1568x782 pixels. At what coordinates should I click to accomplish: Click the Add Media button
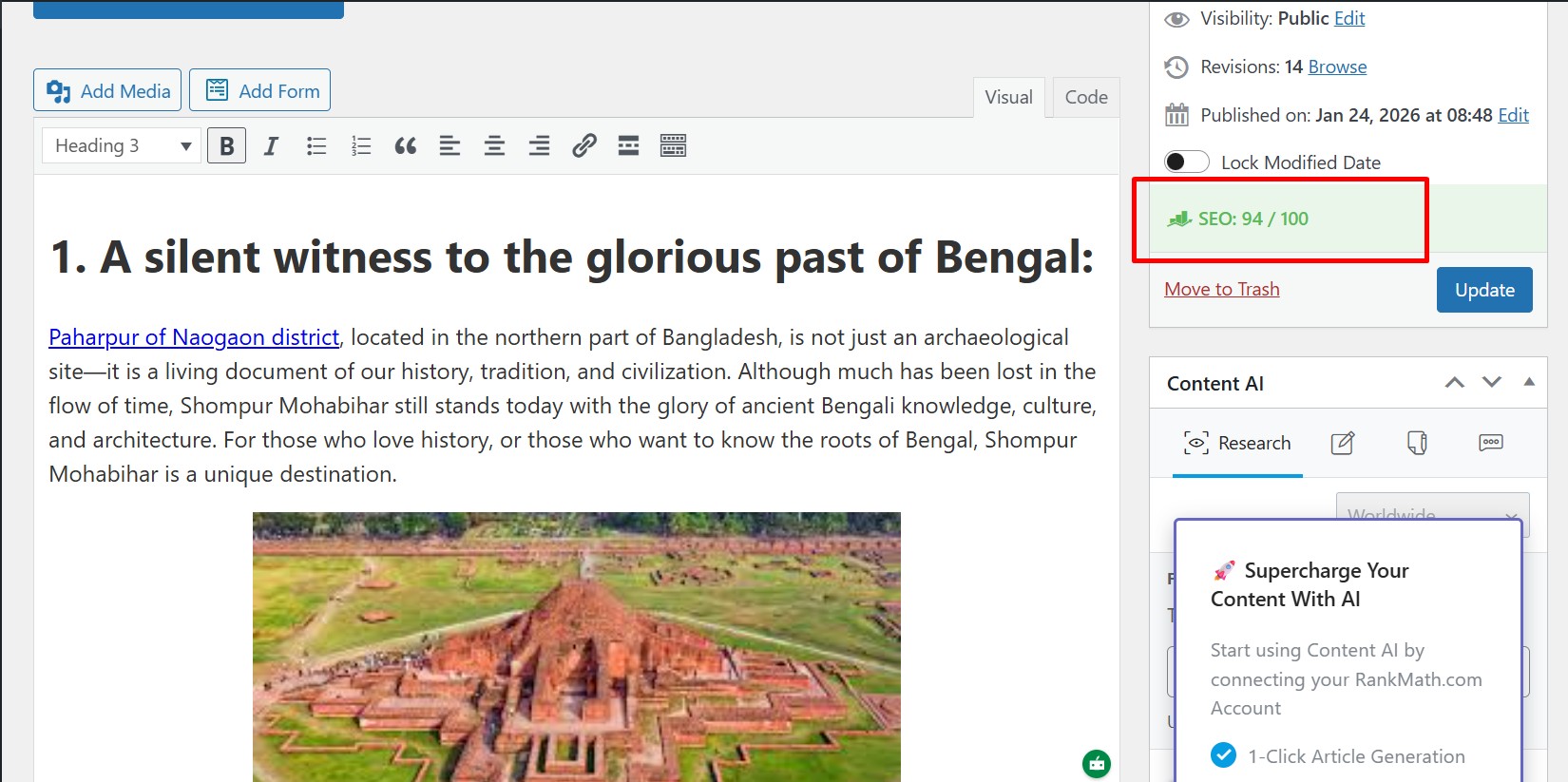click(107, 90)
